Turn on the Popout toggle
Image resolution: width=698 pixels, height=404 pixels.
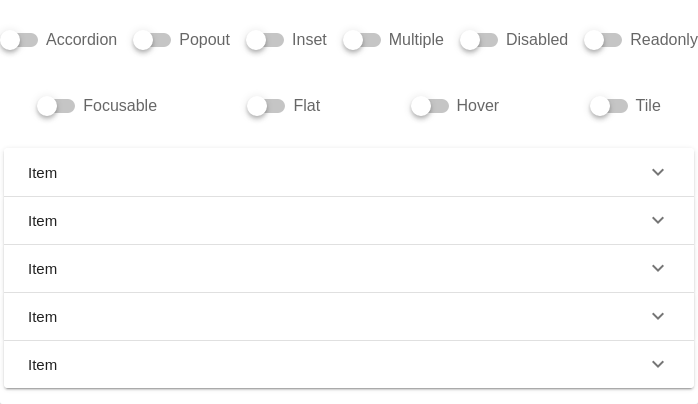tap(152, 40)
